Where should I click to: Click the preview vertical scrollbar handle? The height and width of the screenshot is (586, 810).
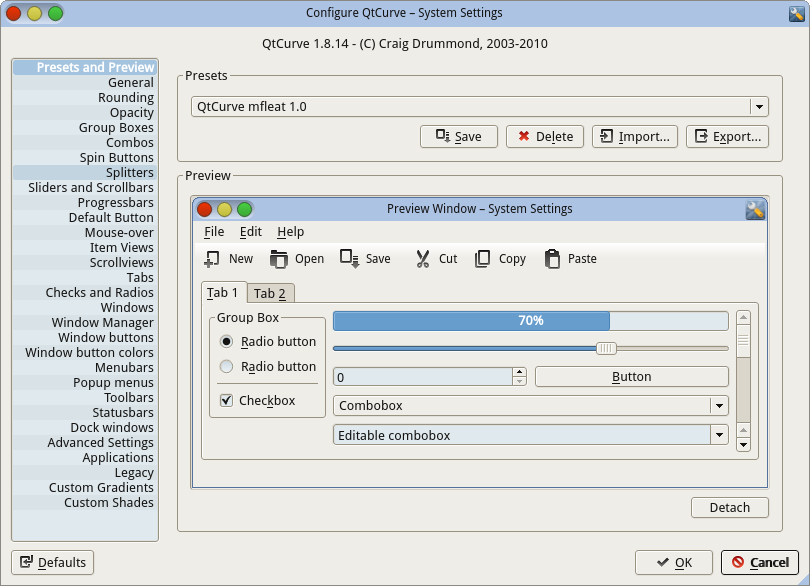[743, 341]
